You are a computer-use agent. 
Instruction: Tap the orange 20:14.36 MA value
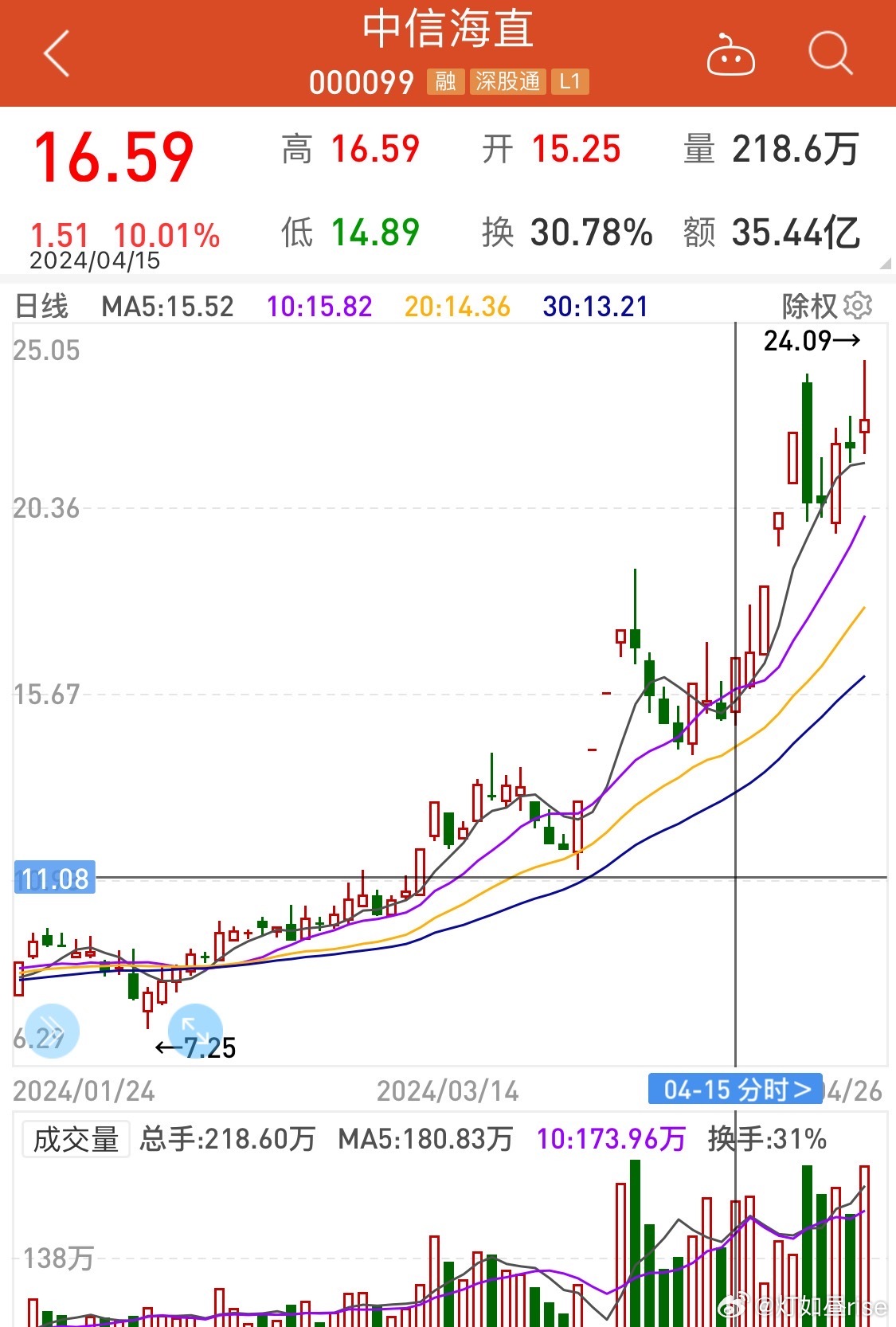point(457,307)
